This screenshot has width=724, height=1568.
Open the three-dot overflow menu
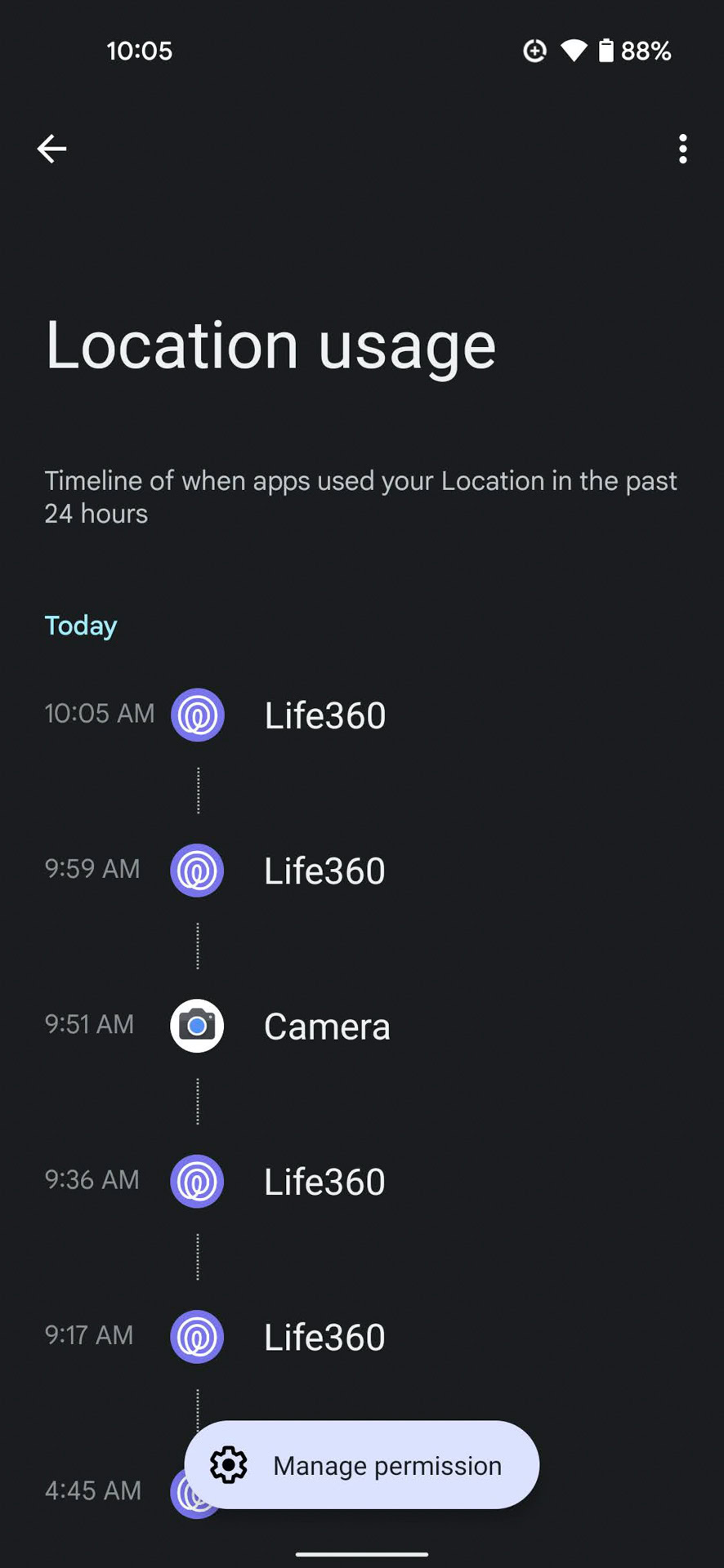pyautogui.click(x=682, y=149)
